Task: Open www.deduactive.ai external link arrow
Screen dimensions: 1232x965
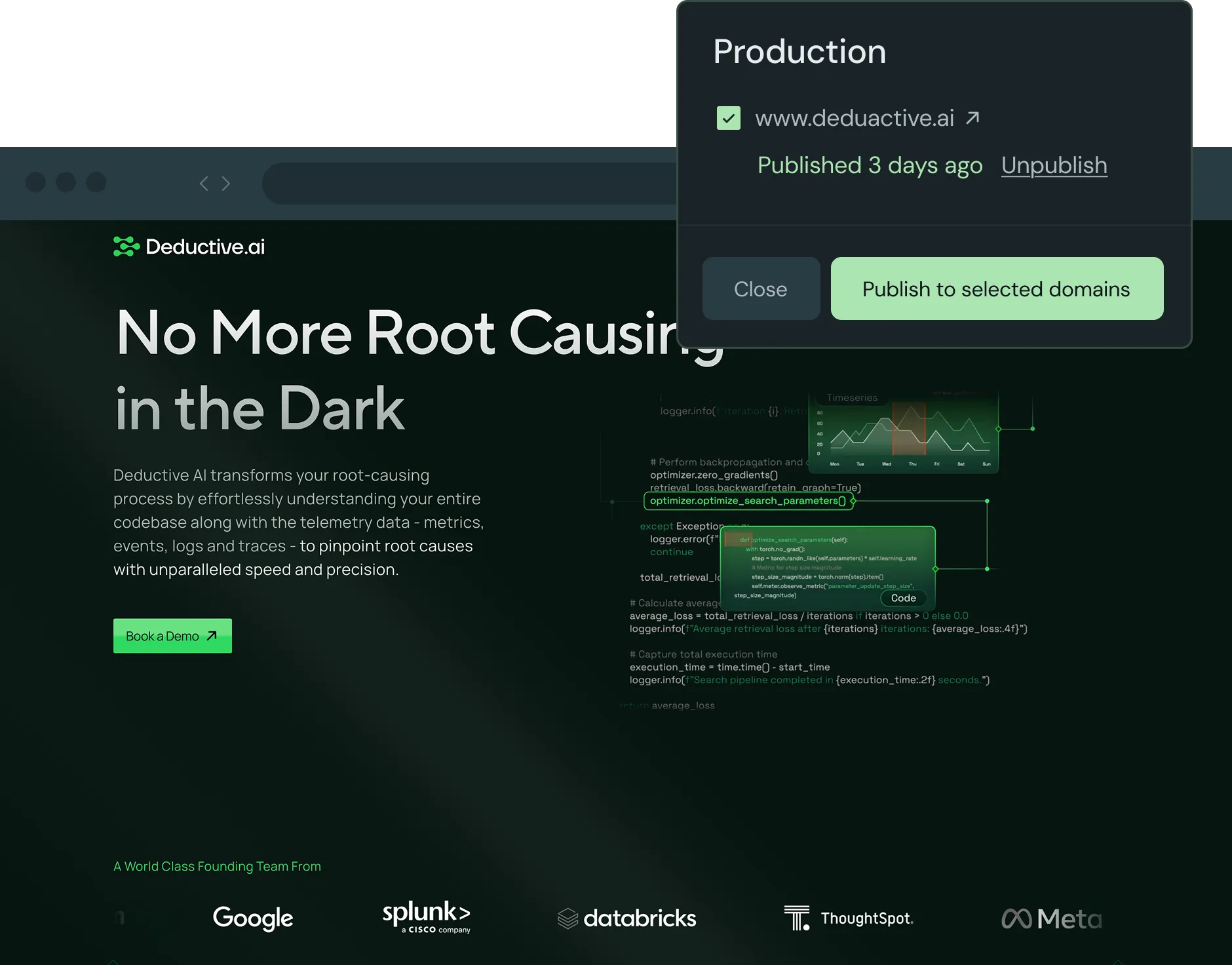Action: (973, 118)
